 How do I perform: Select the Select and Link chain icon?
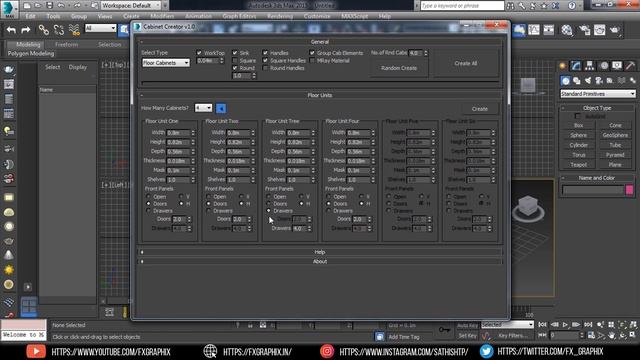click(x=43, y=29)
